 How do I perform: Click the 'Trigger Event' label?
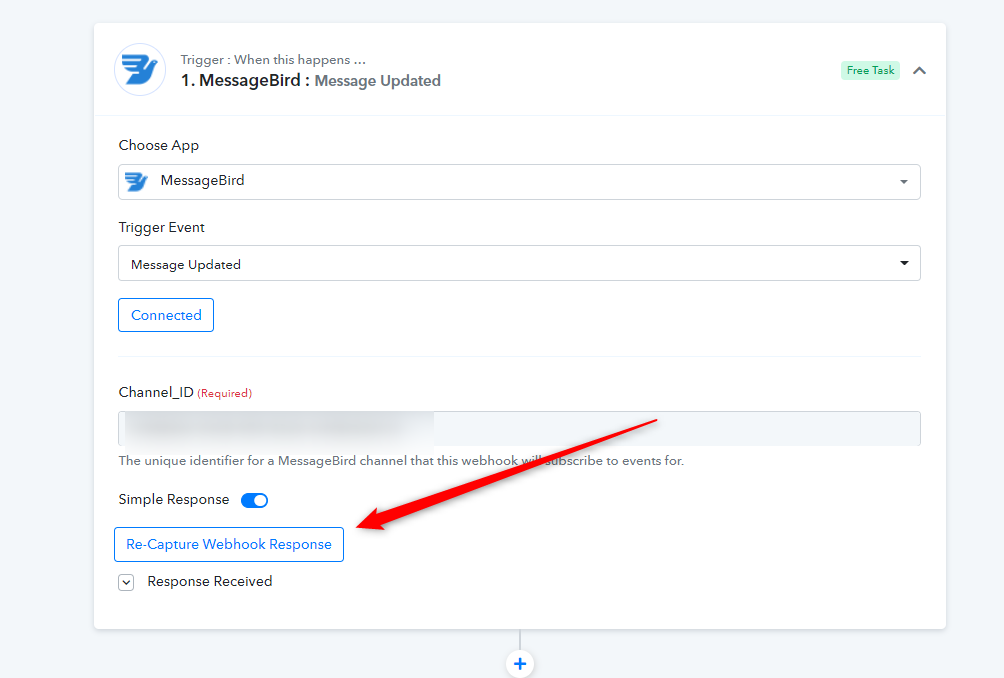pyautogui.click(x=161, y=227)
